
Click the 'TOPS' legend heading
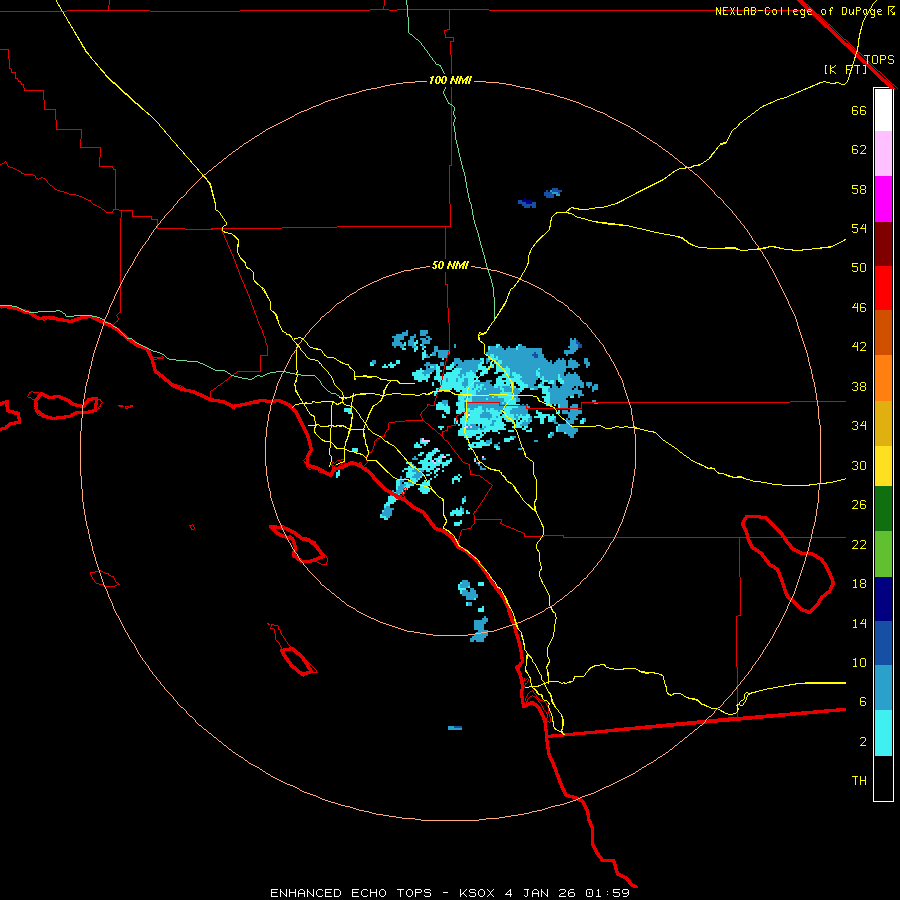[x=879, y=59]
